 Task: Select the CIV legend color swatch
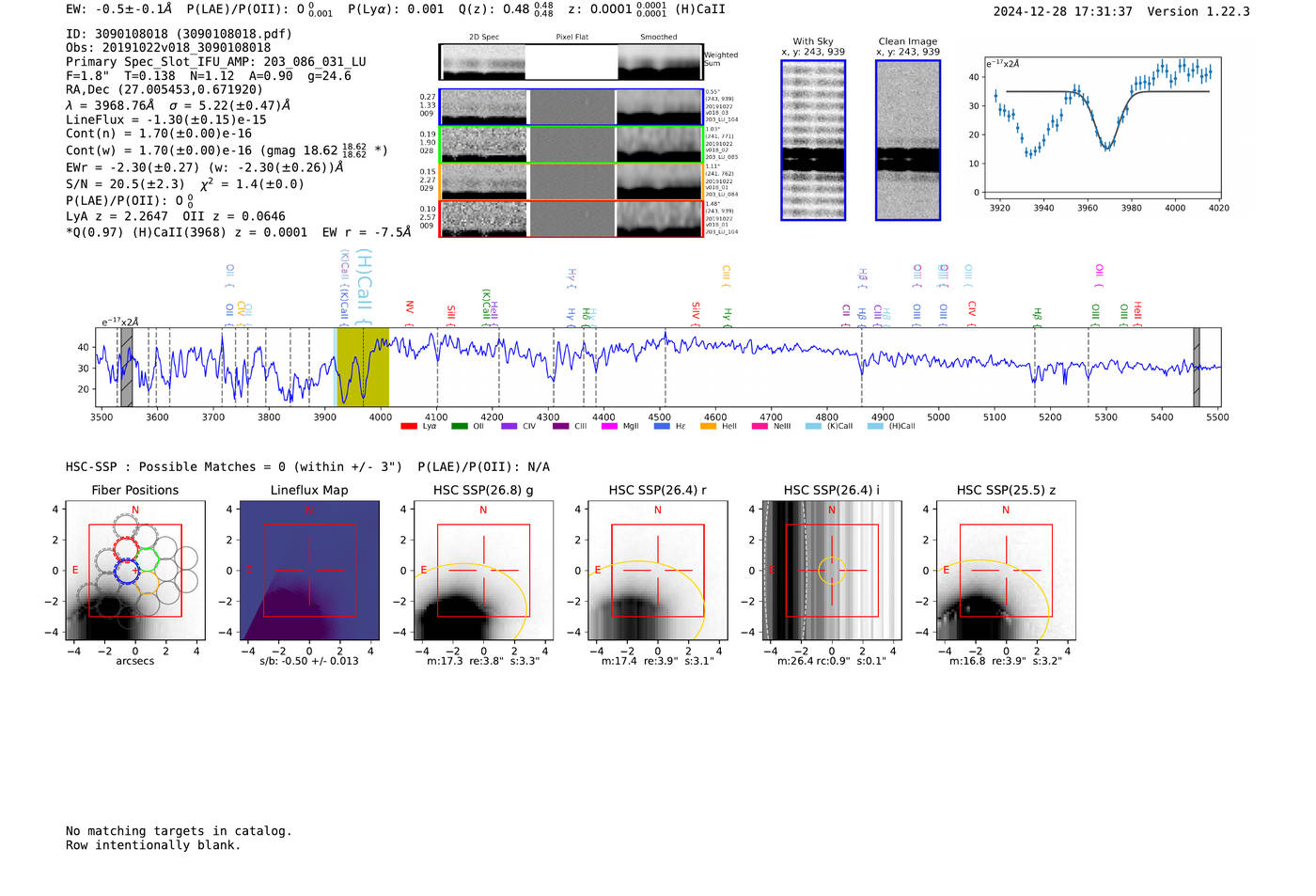[x=509, y=426]
